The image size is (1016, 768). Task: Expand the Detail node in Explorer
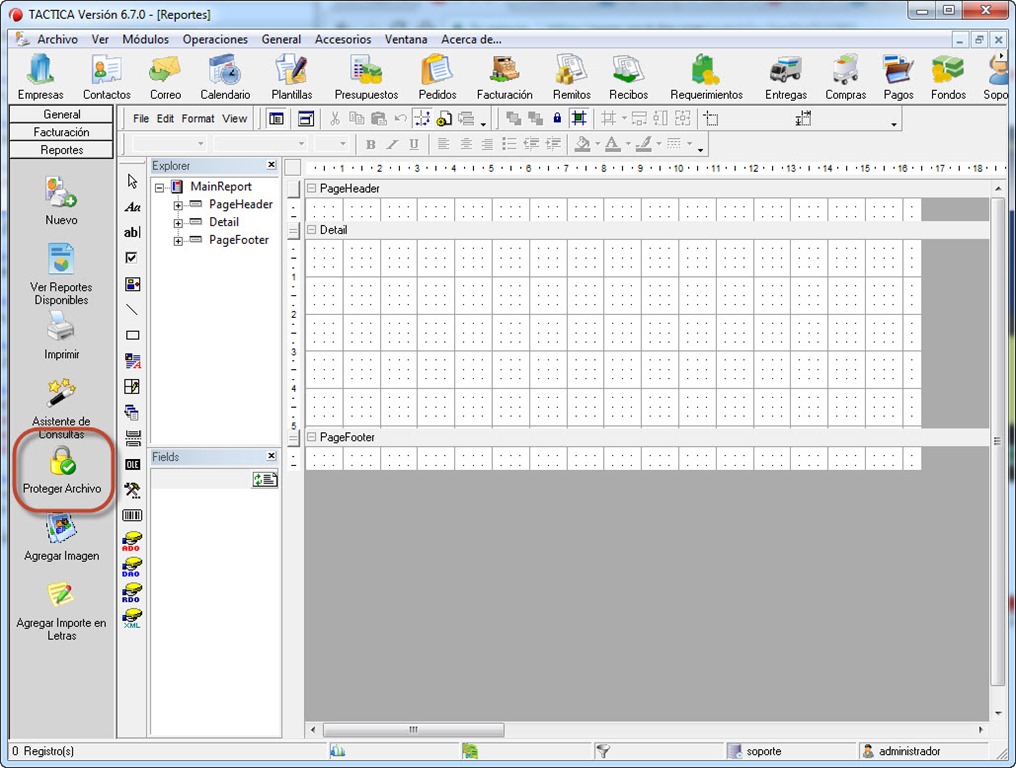coord(178,223)
